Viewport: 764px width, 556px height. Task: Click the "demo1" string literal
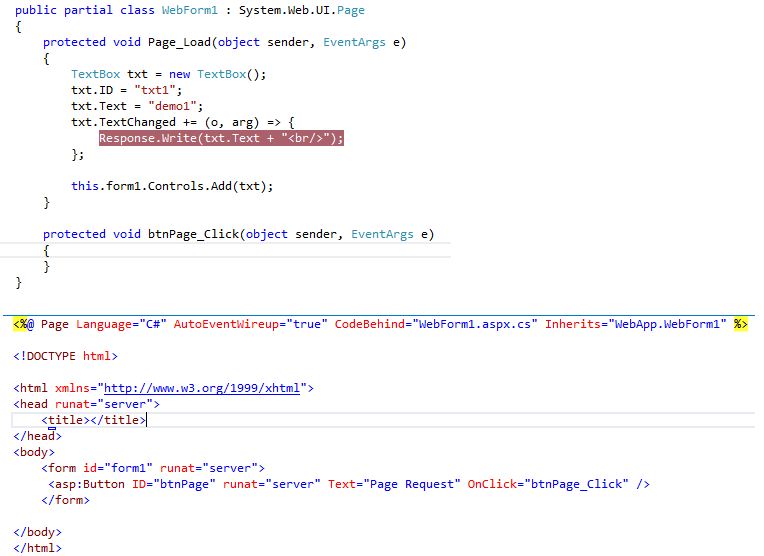pyautogui.click(x=172, y=106)
